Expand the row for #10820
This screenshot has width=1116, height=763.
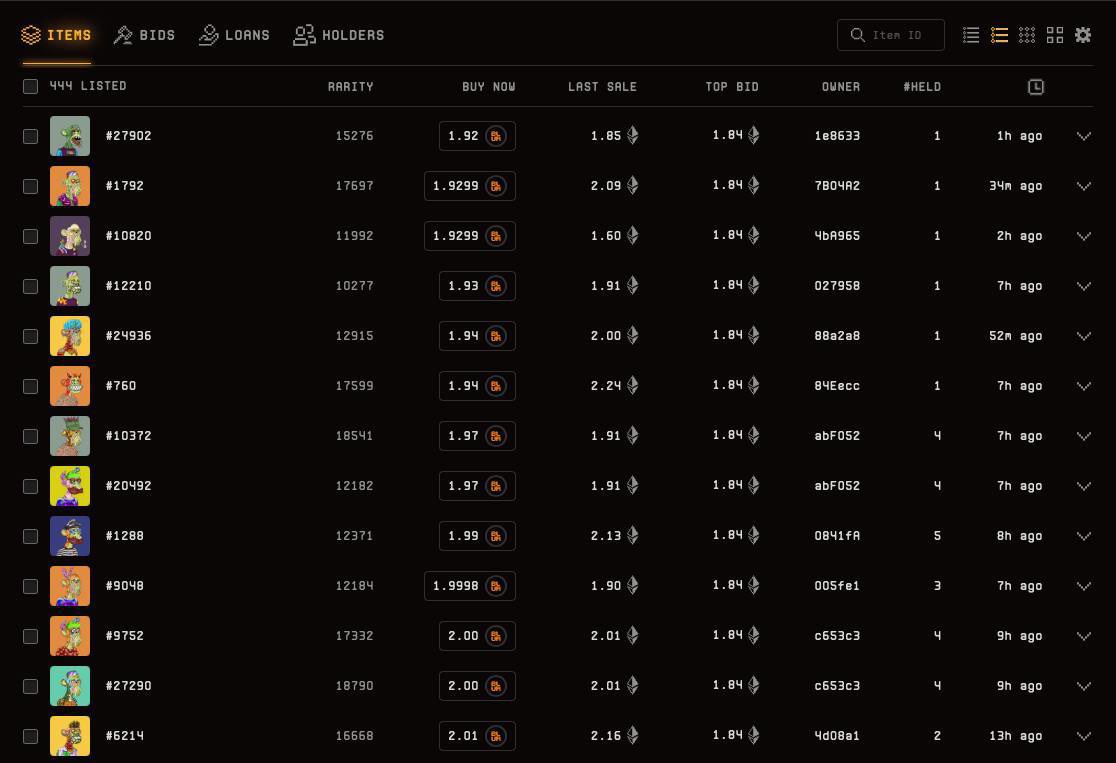(x=1083, y=236)
